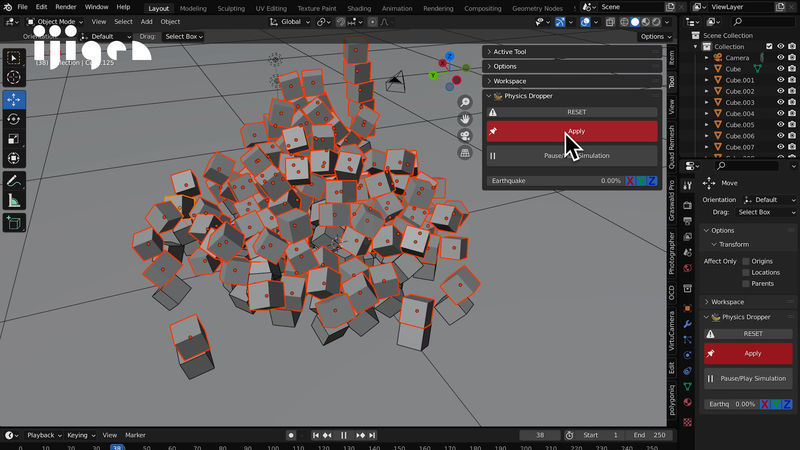The image size is (800, 450).
Task: Enable Affect Only Locations checkbox
Action: click(x=746, y=272)
